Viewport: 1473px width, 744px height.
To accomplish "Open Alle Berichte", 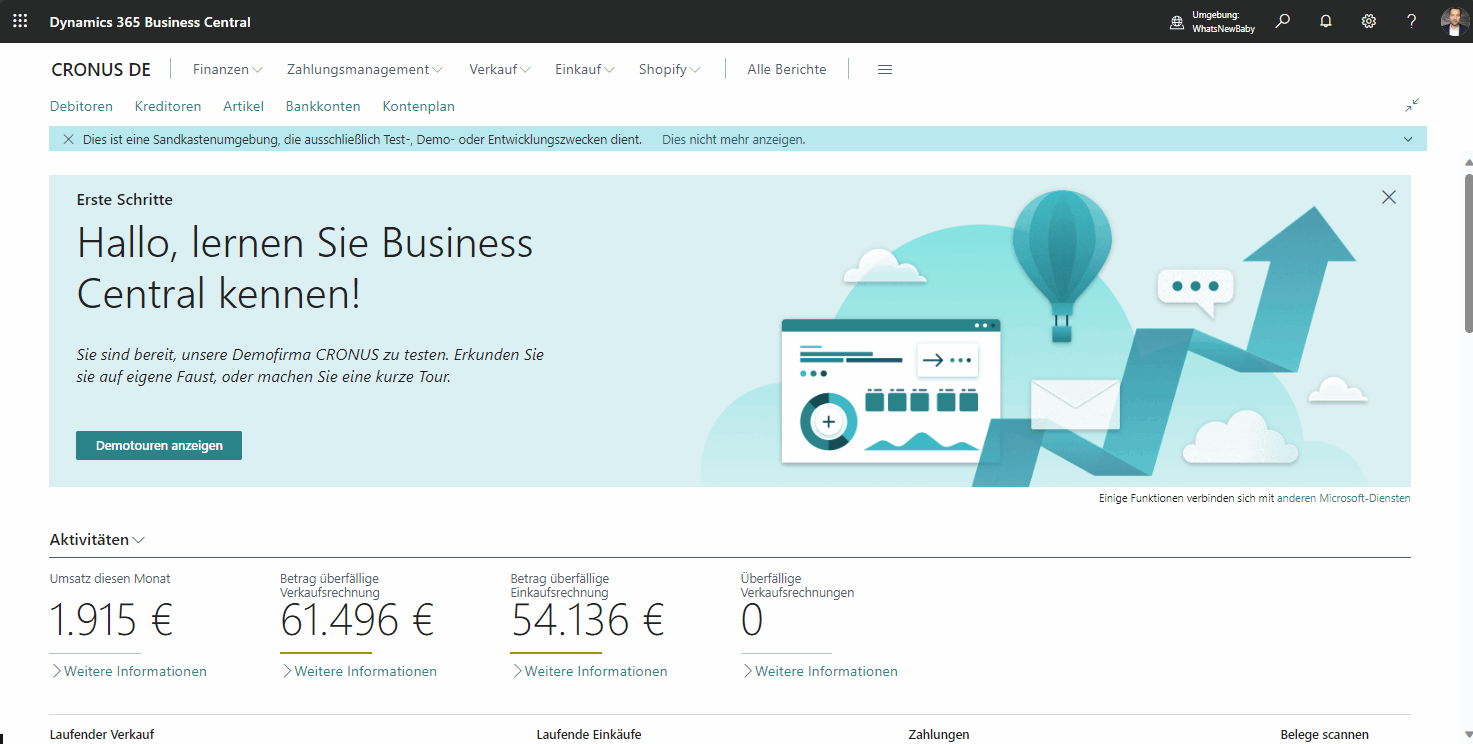I will (x=787, y=69).
